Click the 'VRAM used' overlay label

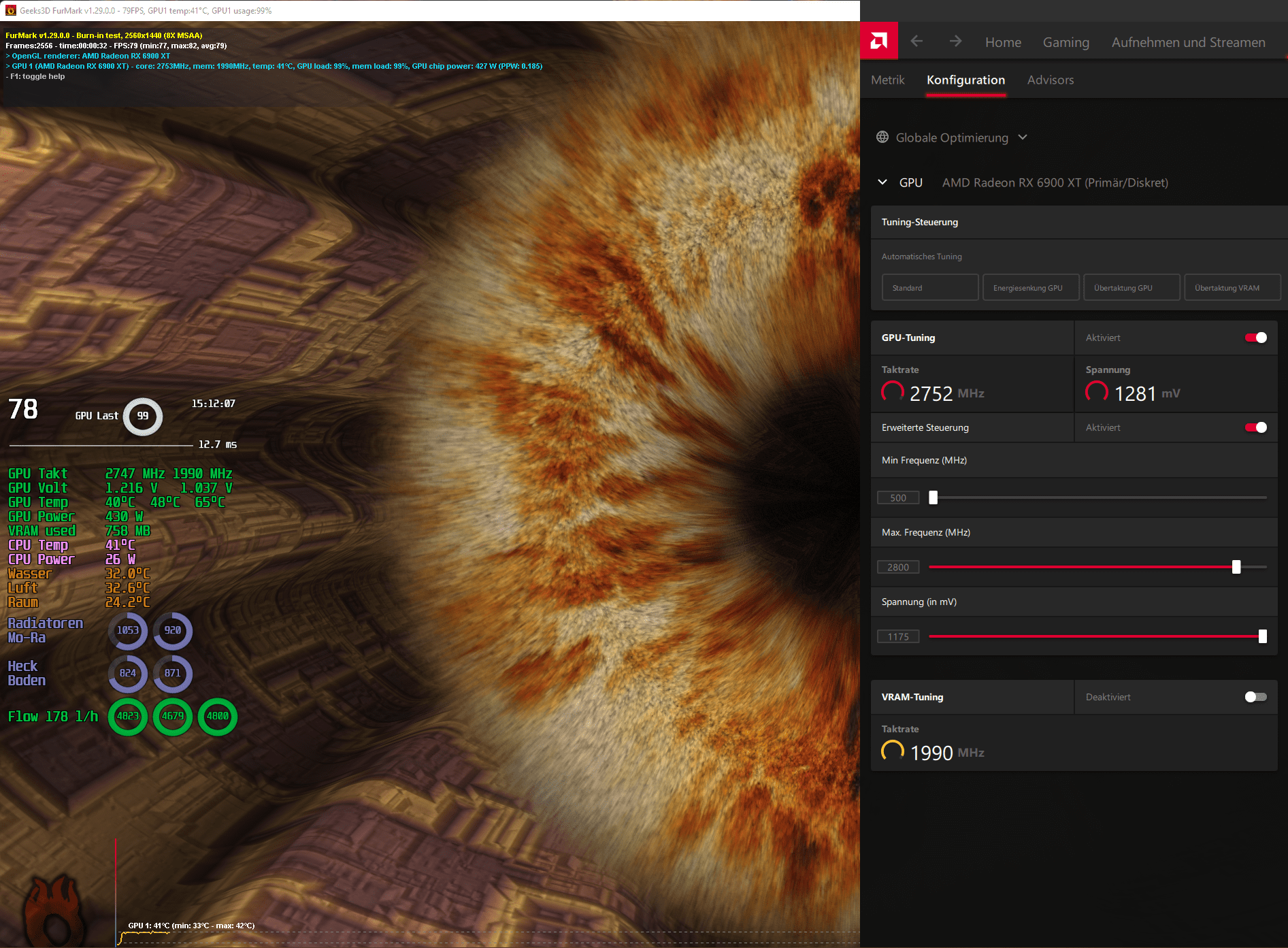coord(42,531)
